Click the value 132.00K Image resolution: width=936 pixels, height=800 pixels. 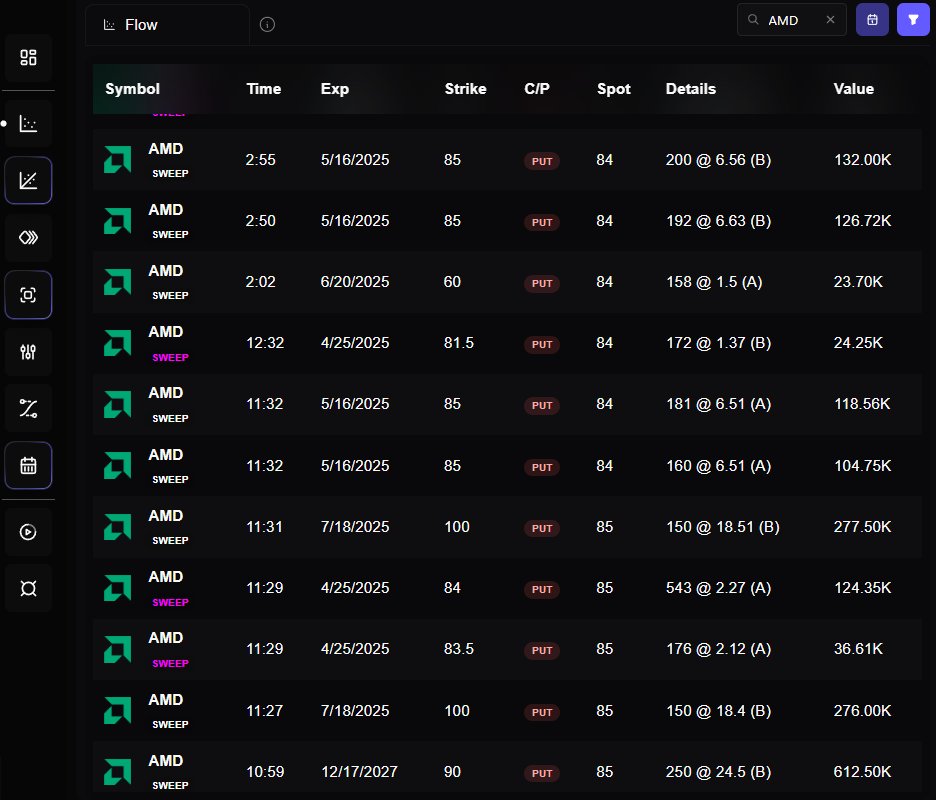(x=863, y=160)
